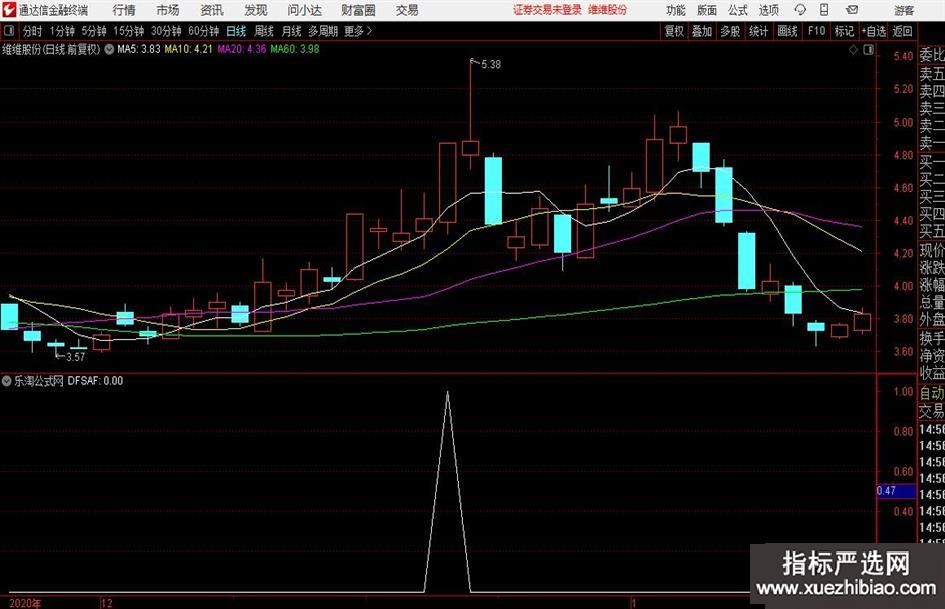
Task: Open F10 company info
Action: click(x=816, y=31)
